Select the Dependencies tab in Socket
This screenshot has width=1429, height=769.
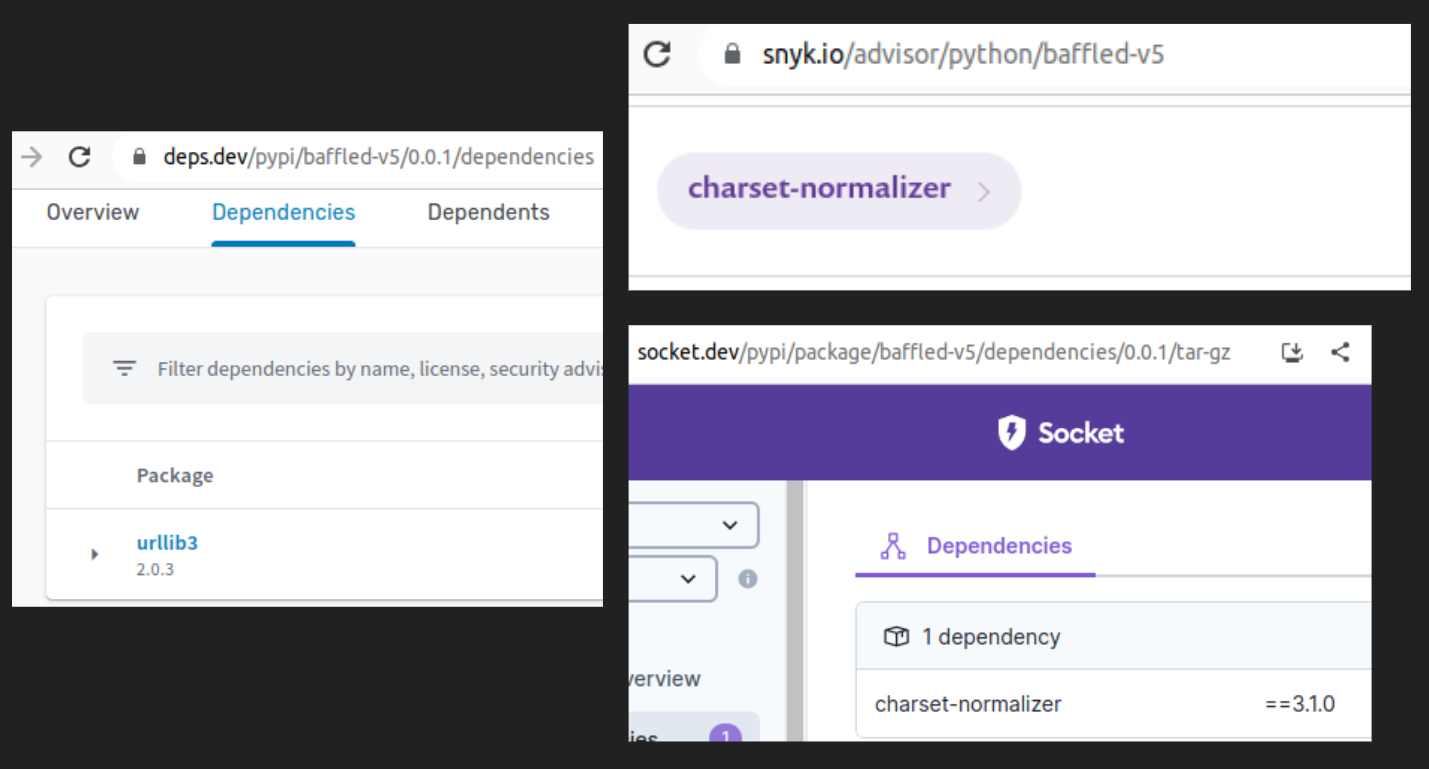tap(975, 546)
